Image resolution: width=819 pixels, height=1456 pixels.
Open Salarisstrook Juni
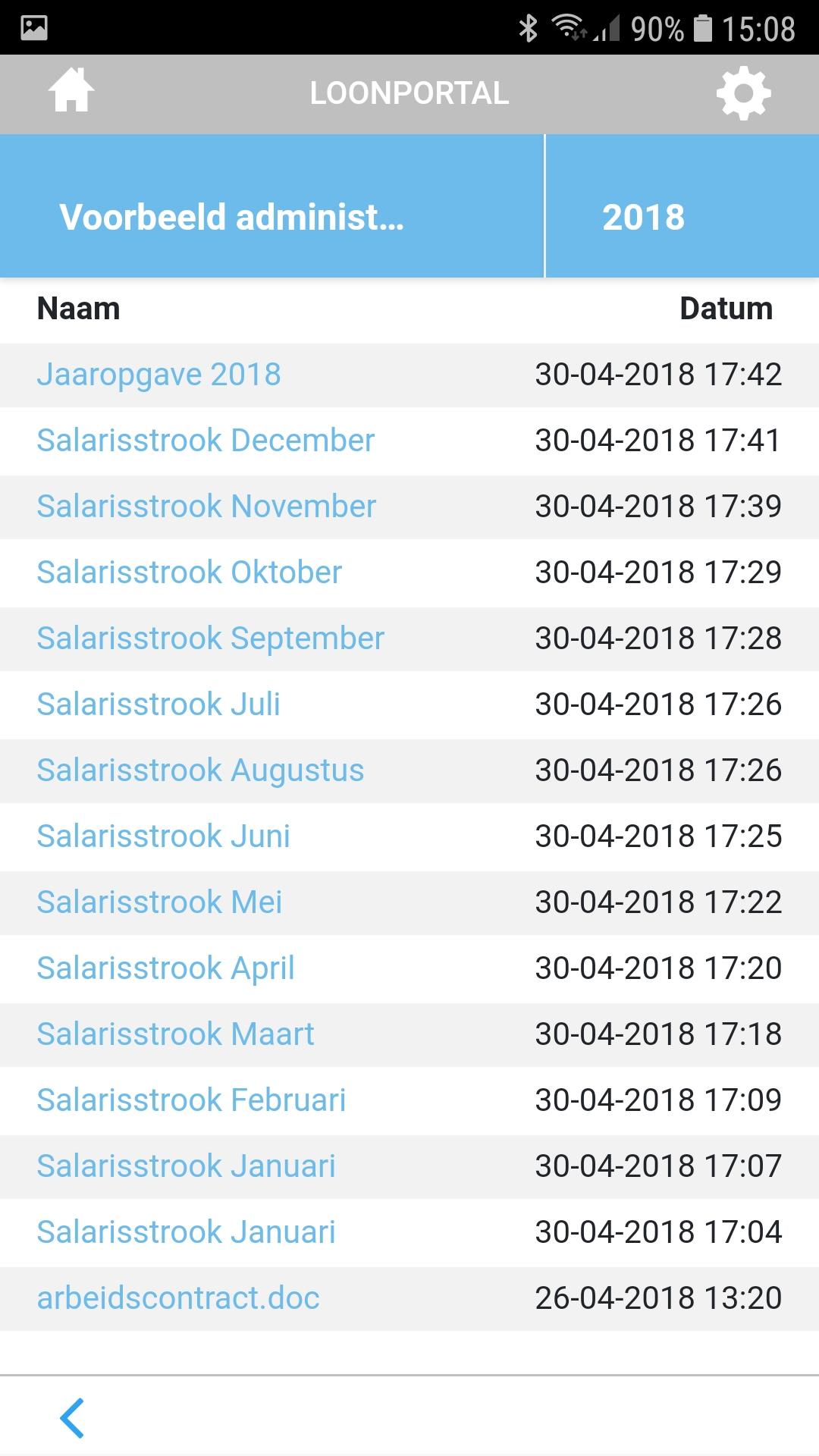click(x=164, y=836)
